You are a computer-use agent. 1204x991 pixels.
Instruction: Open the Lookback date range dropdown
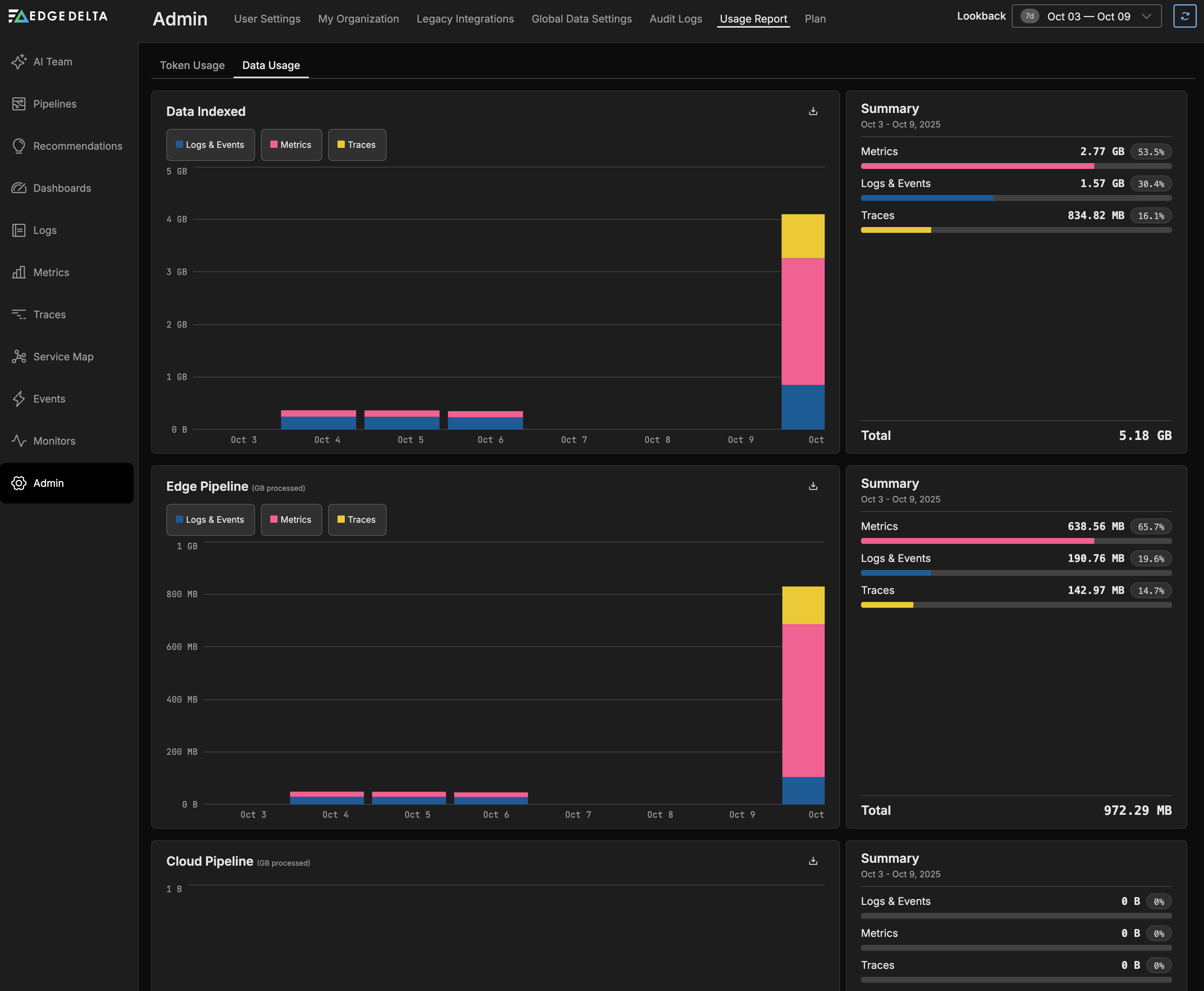[x=1086, y=16]
